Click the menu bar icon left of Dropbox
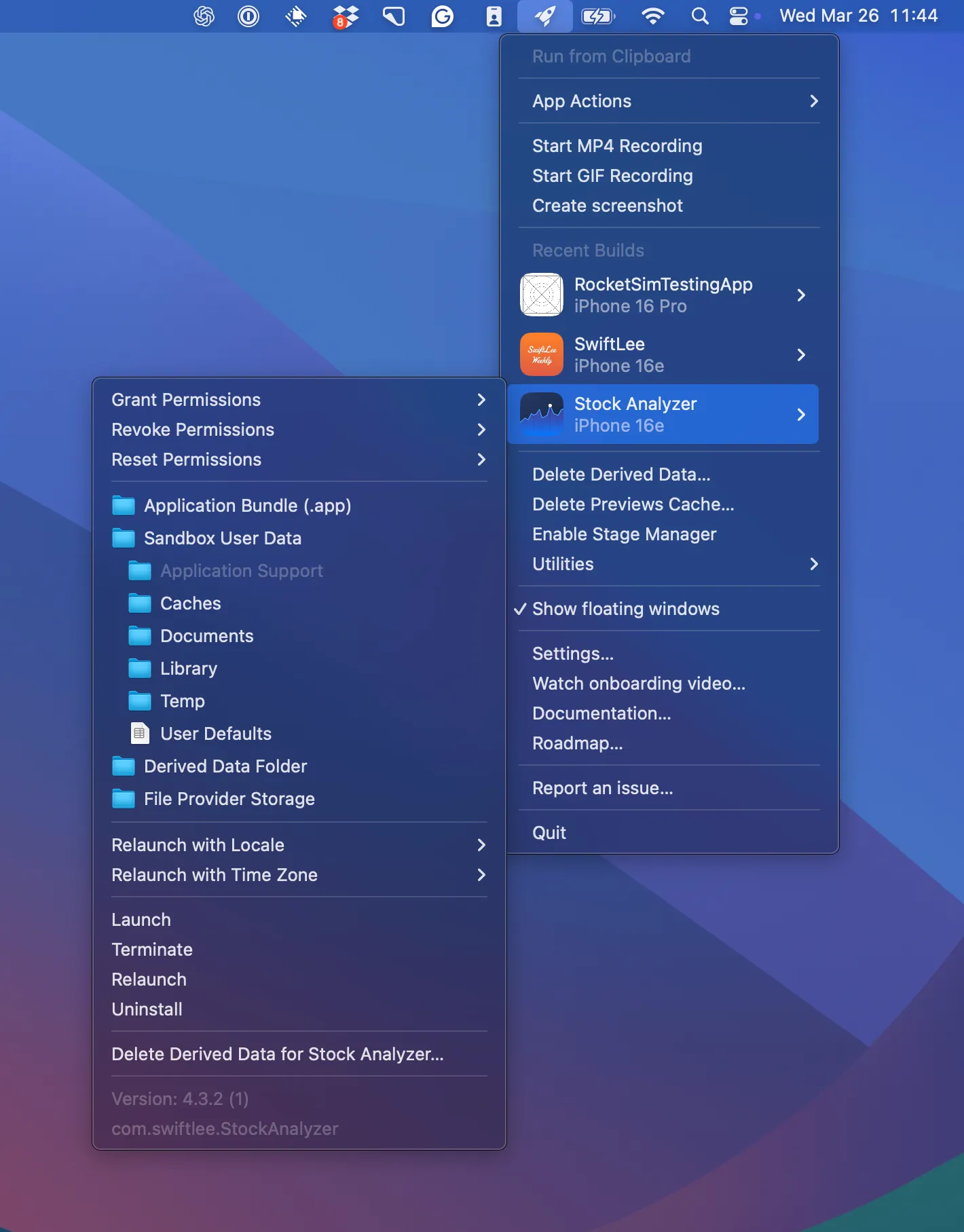 (296, 16)
